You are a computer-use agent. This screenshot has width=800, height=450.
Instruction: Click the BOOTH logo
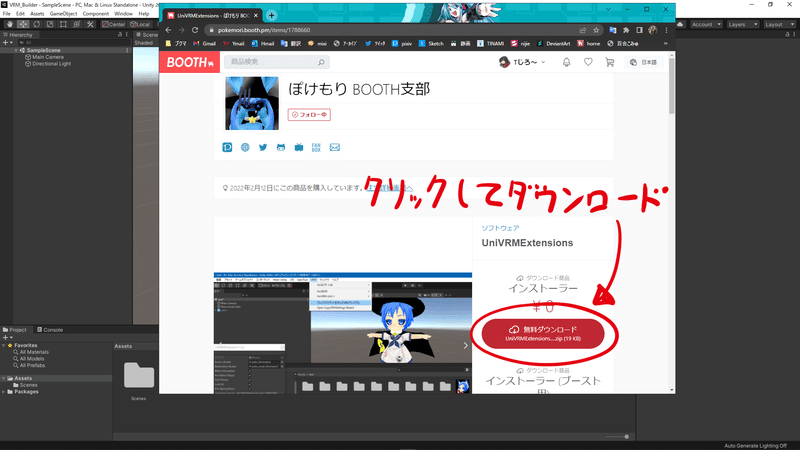(189, 62)
